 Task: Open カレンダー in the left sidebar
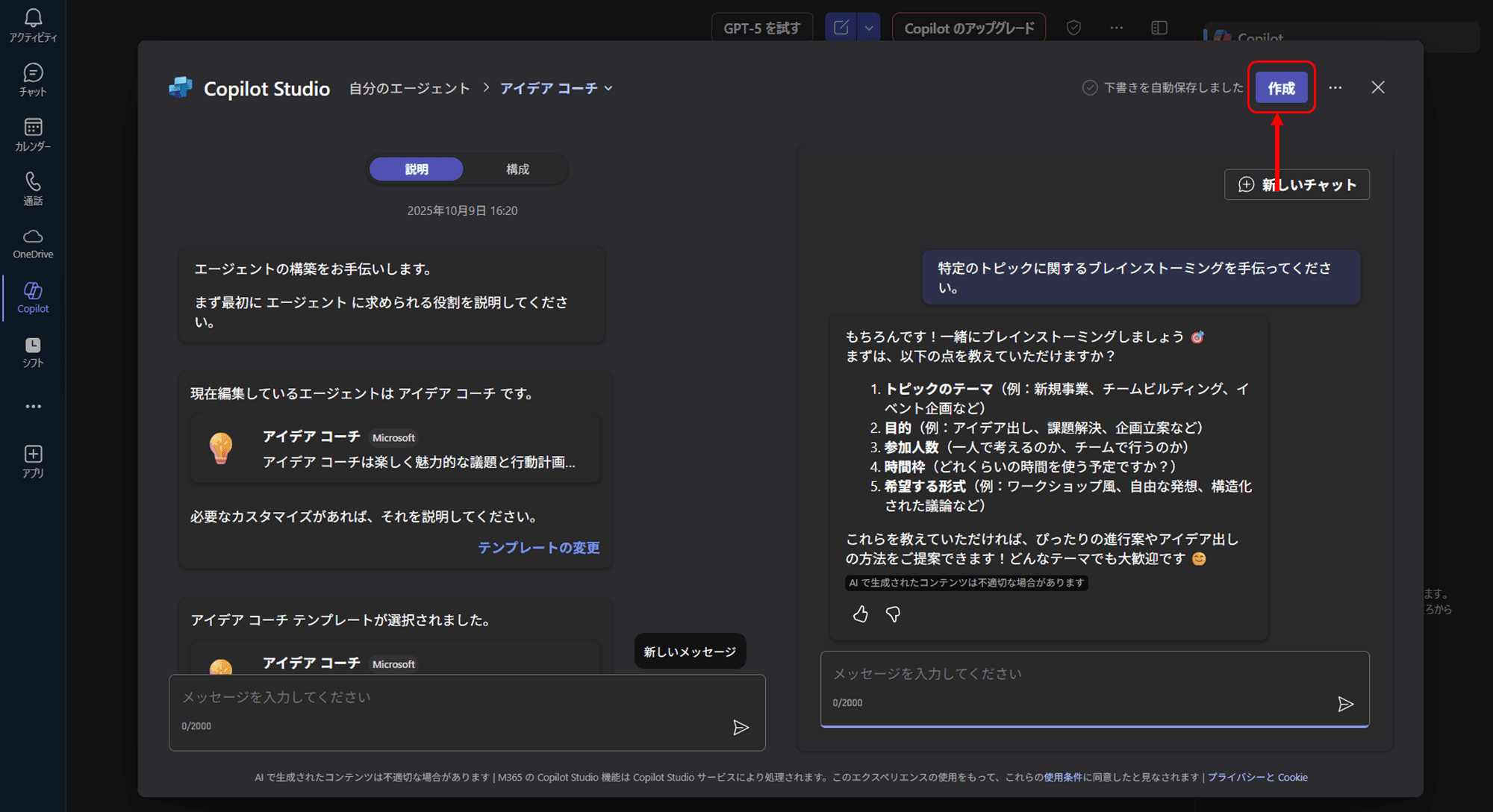coord(33,133)
